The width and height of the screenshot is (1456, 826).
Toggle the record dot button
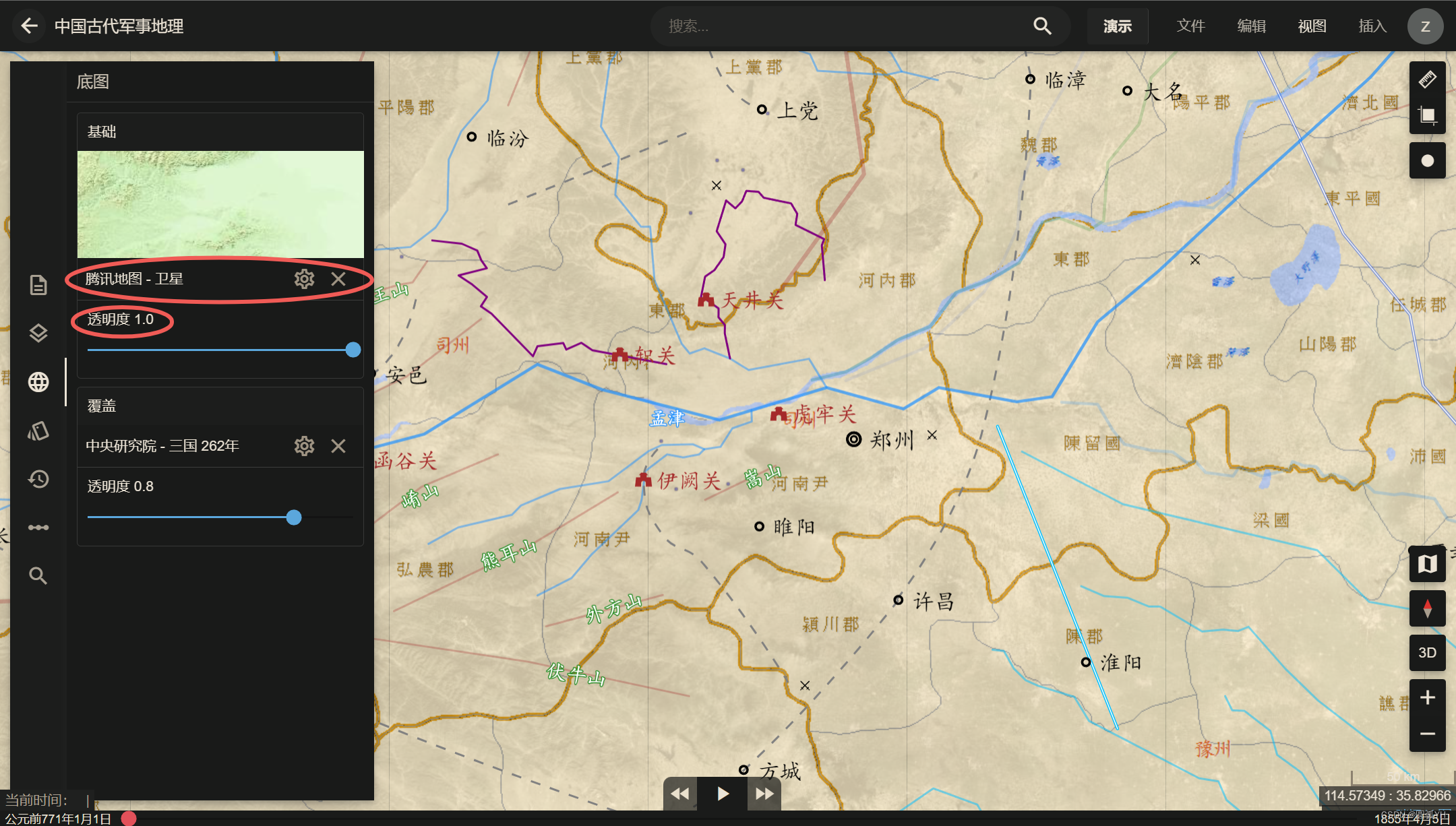pos(1427,161)
